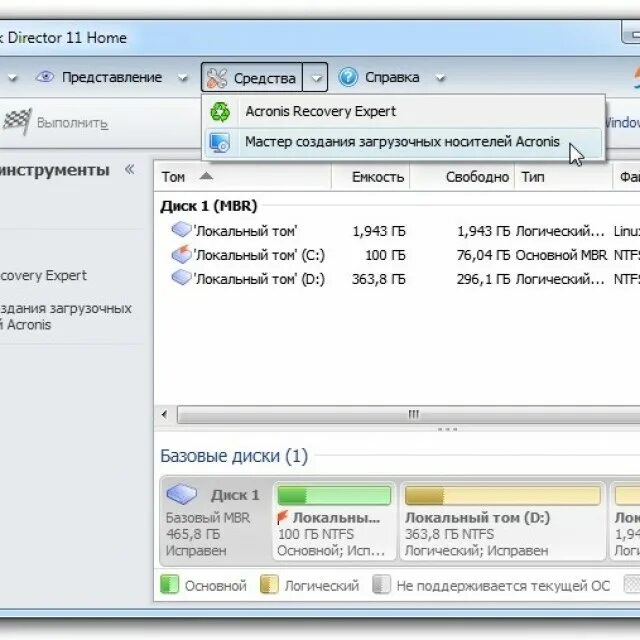The height and width of the screenshot is (640, 640).
Task: Open Recovery Expert link in sidebar
Action: [43, 276]
